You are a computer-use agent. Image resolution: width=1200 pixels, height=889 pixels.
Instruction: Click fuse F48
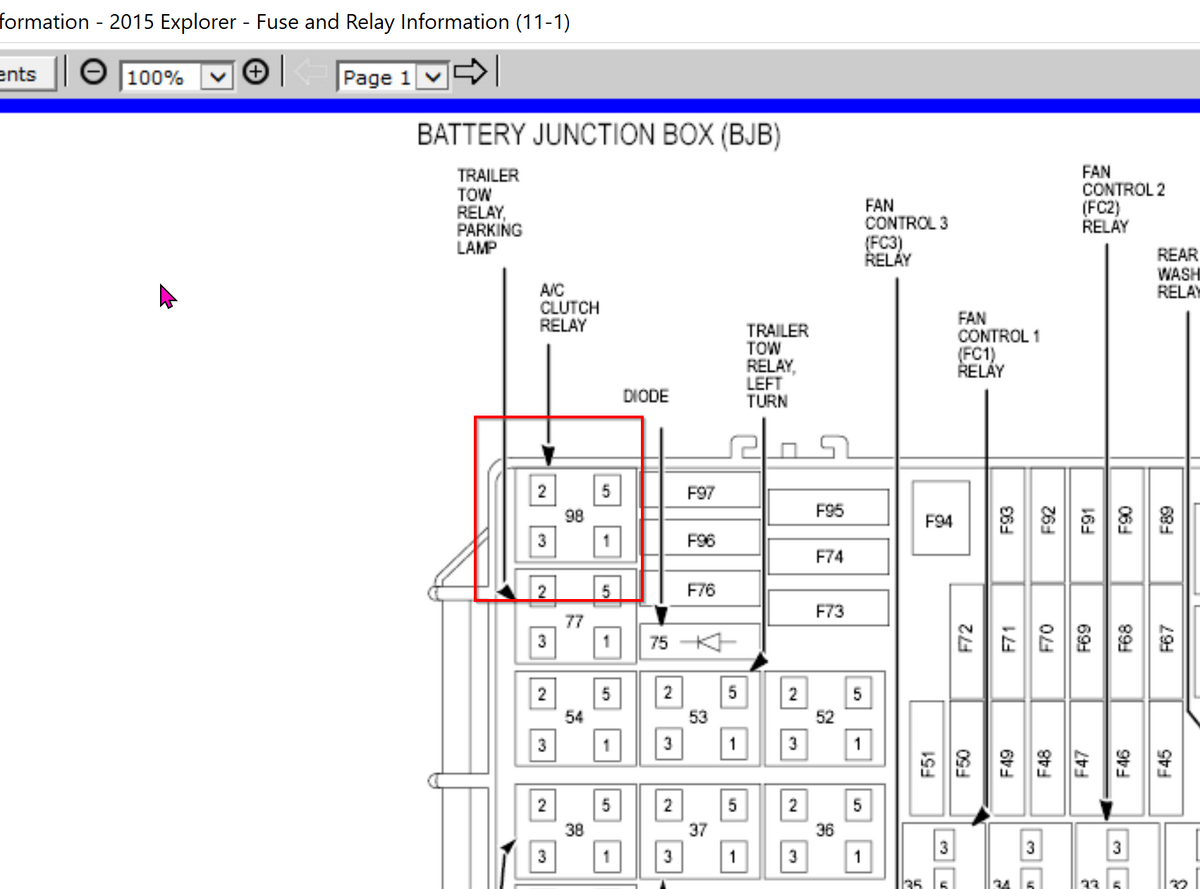1047,760
